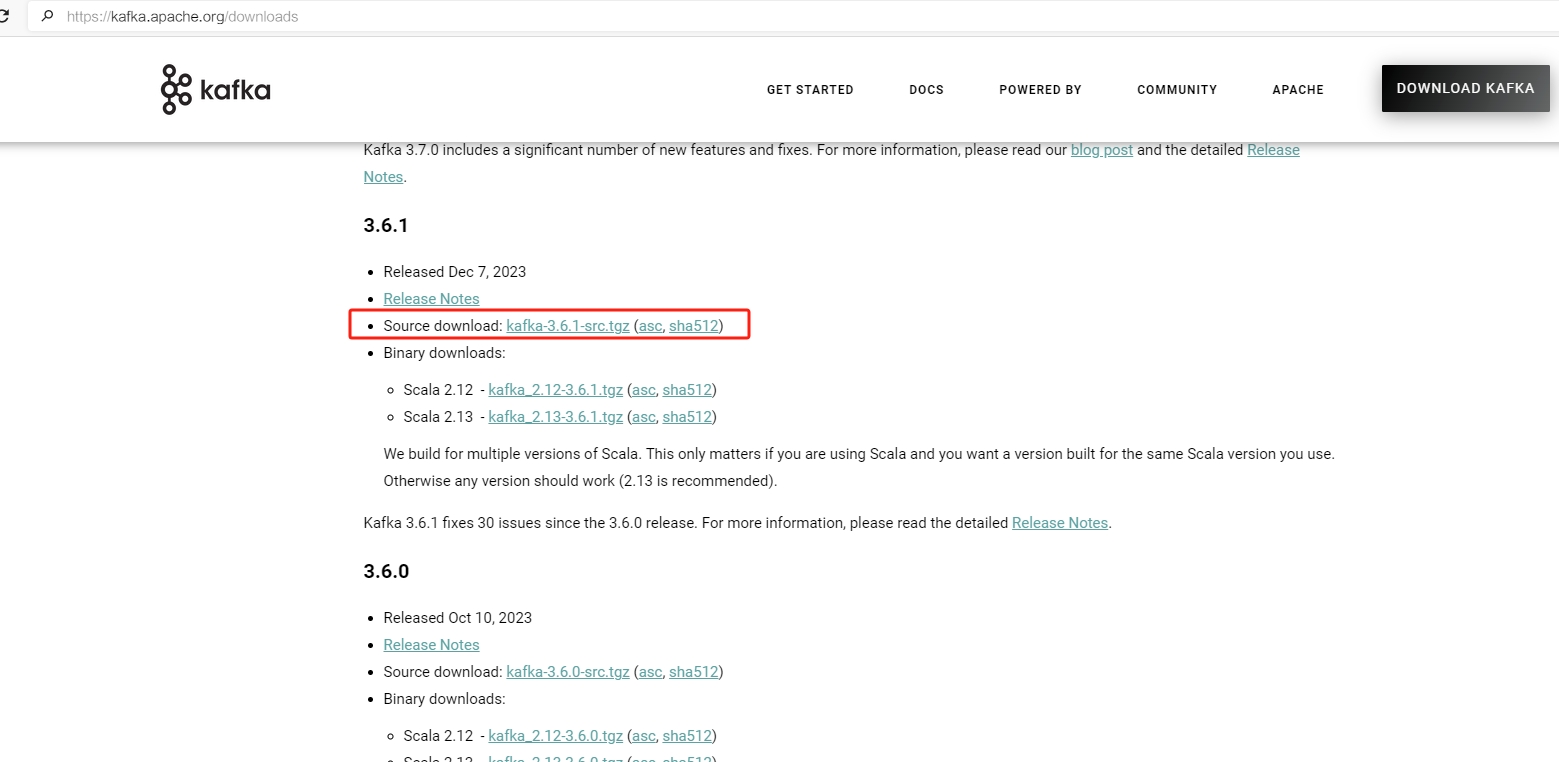Open asc link for kafka_2.12-3.6.0.tgz
The image size is (1559, 762).
click(x=644, y=736)
